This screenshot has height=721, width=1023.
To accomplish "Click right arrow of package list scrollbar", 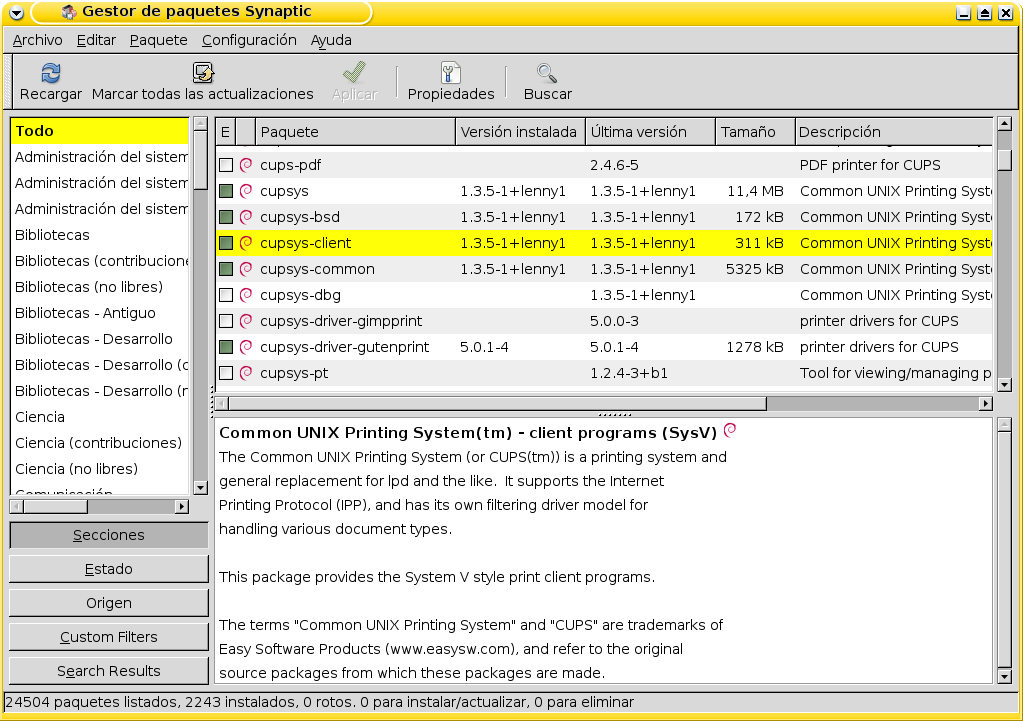I will click(985, 404).
